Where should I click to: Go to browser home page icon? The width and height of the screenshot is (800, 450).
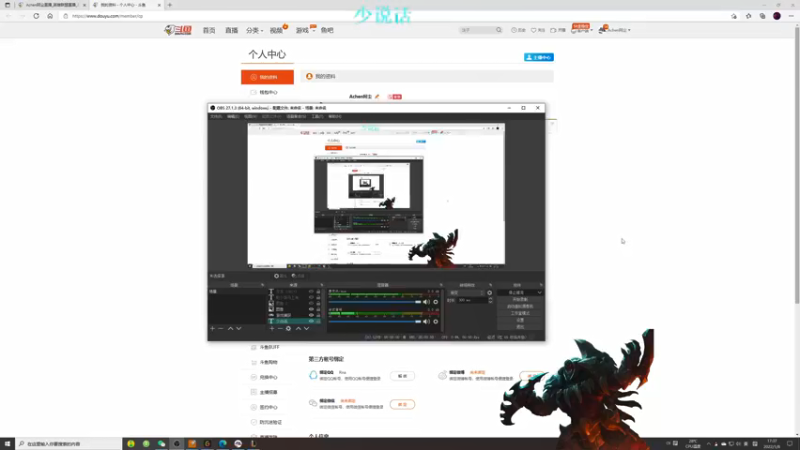[50, 16]
